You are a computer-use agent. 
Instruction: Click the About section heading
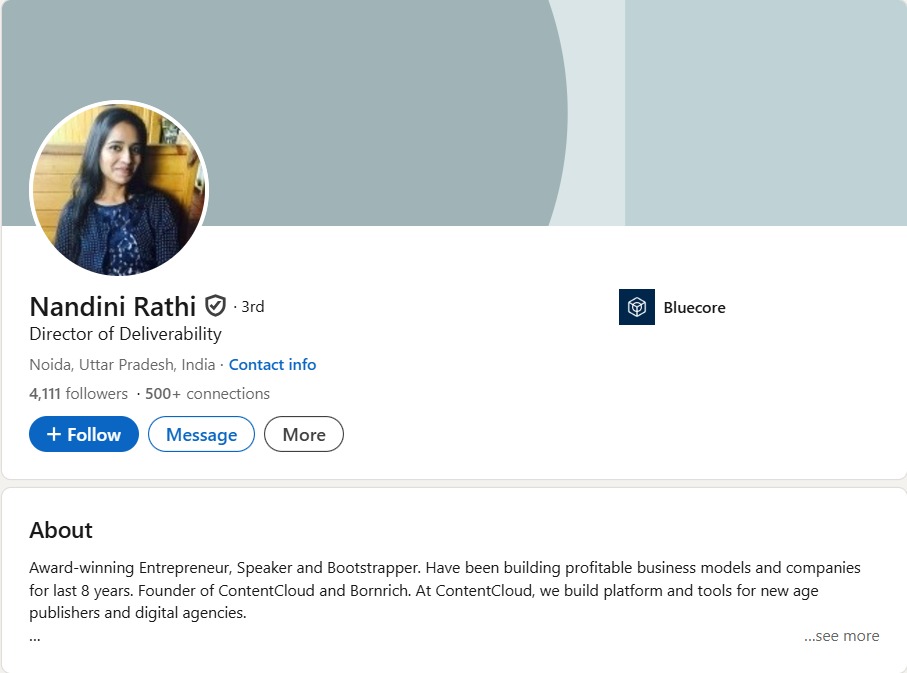coord(61,530)
